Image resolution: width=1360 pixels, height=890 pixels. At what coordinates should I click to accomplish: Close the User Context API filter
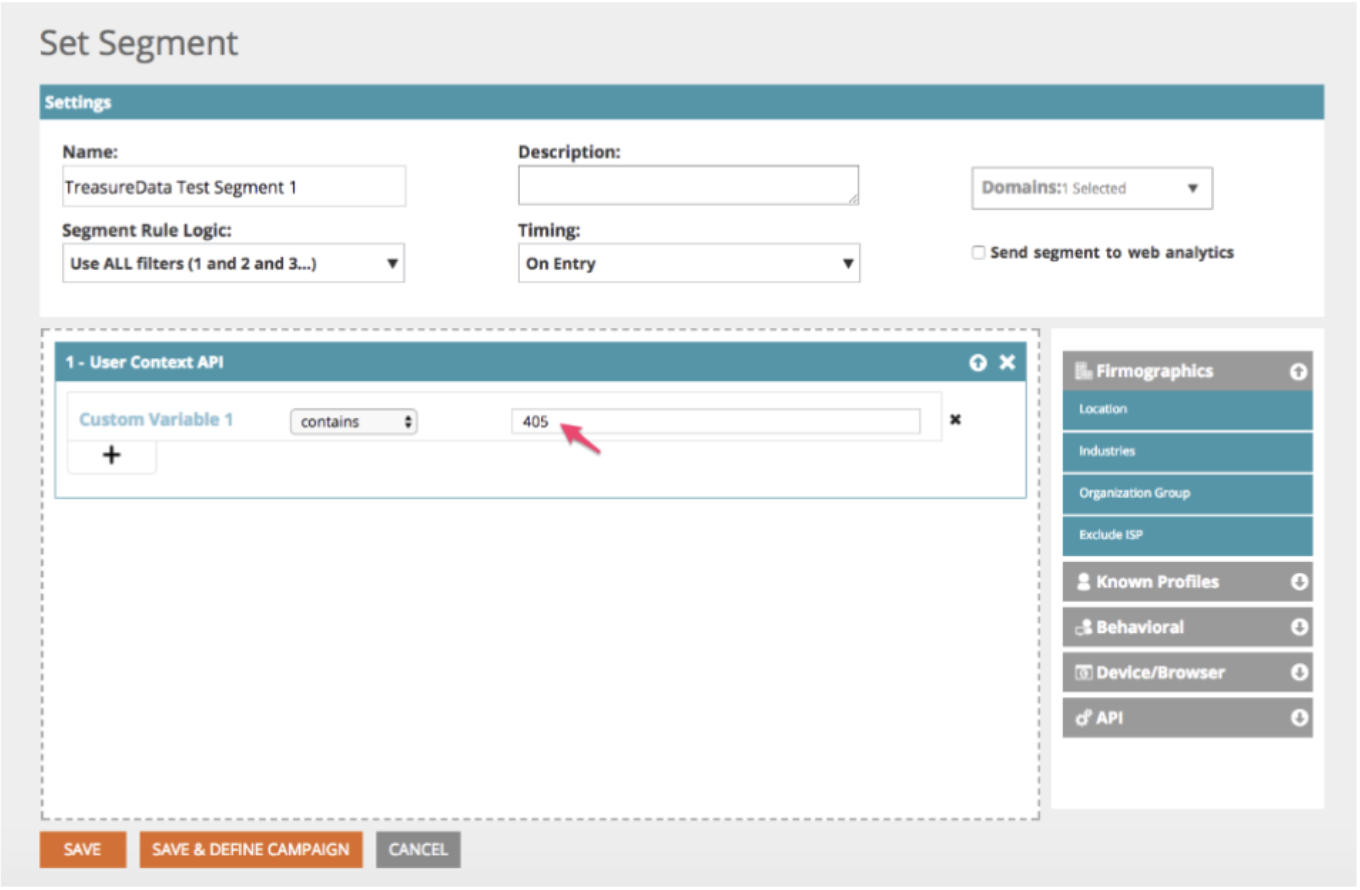pyautogui.click(x=1007, y=363)
